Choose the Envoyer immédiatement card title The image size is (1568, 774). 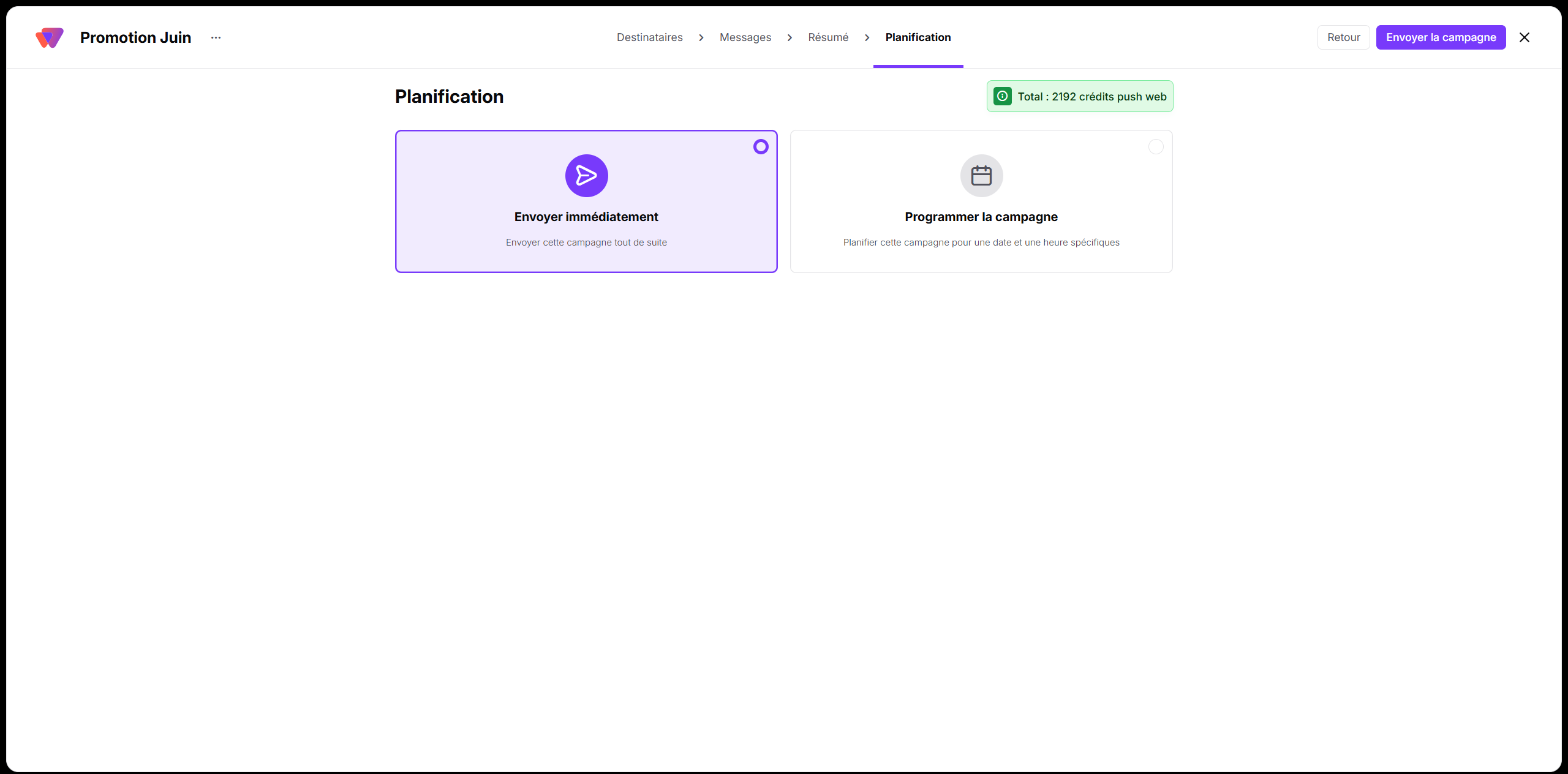tap(586, 217)
